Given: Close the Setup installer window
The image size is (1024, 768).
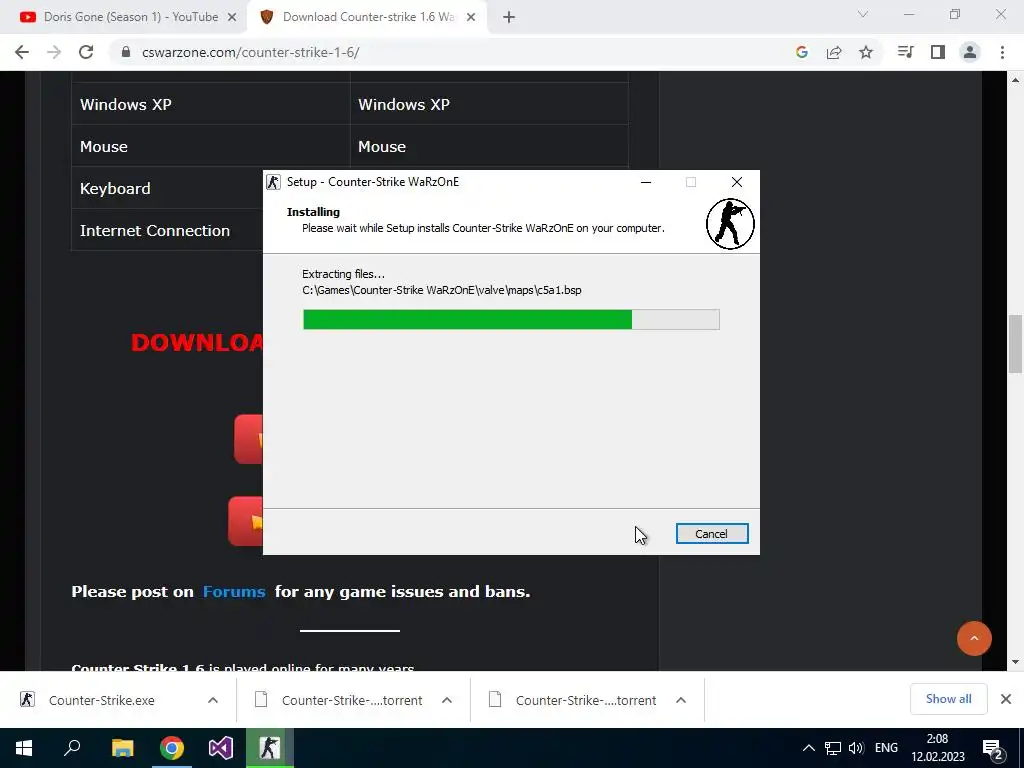Looking at the screenshot, I should 737,182.
